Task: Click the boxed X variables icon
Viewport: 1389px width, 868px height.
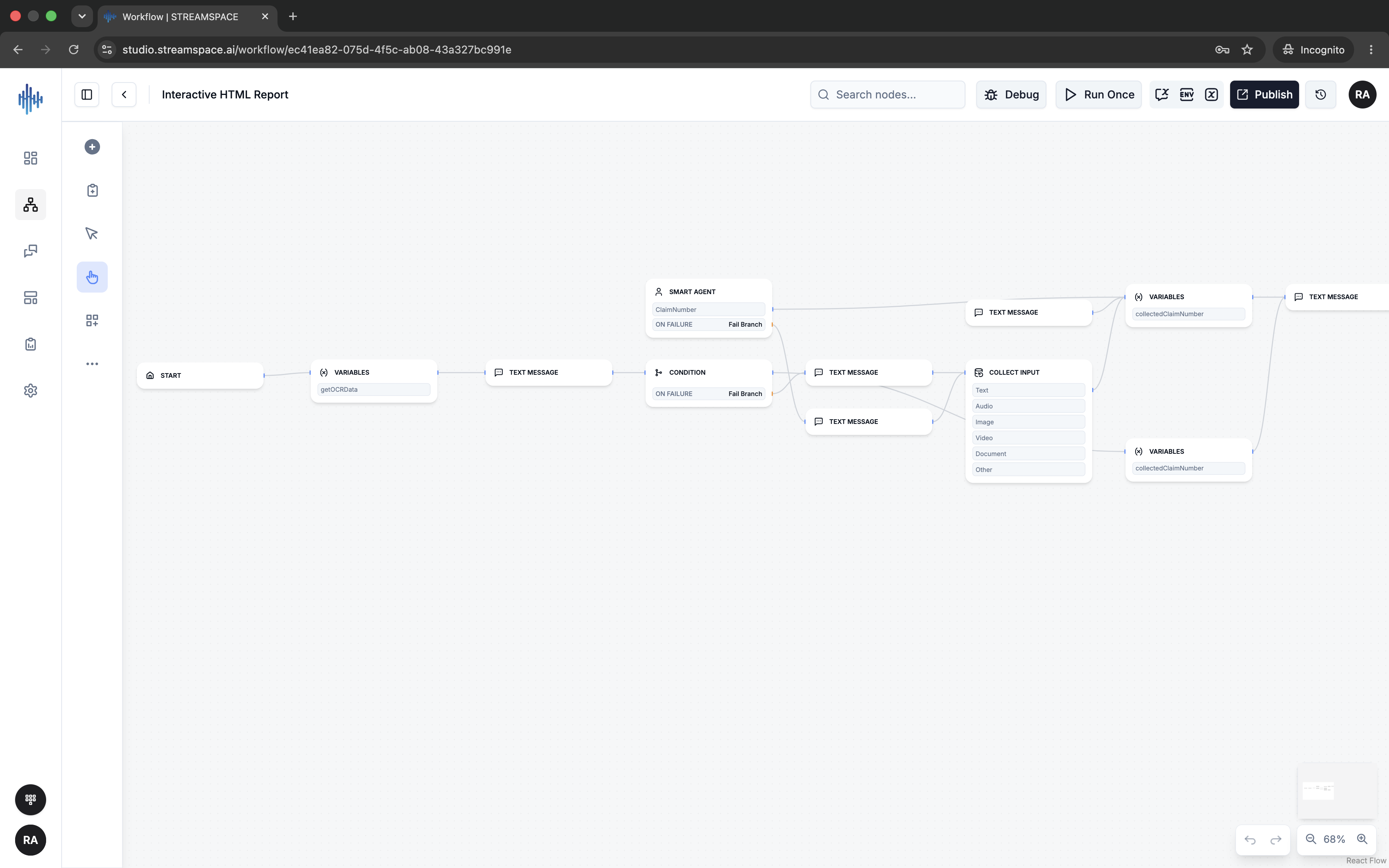Action: click(x=1211, y=95)
